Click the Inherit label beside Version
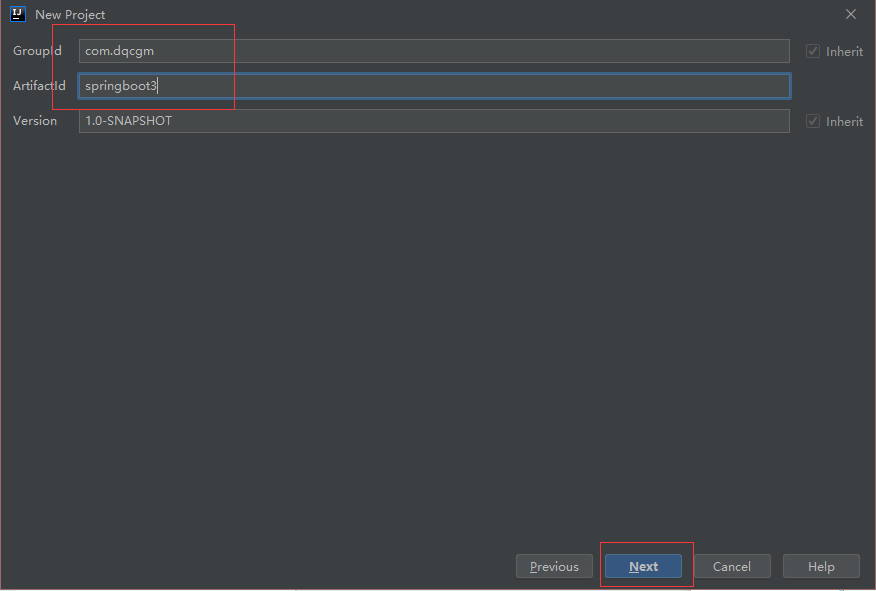The image size is (876, 591). [844, 121]
